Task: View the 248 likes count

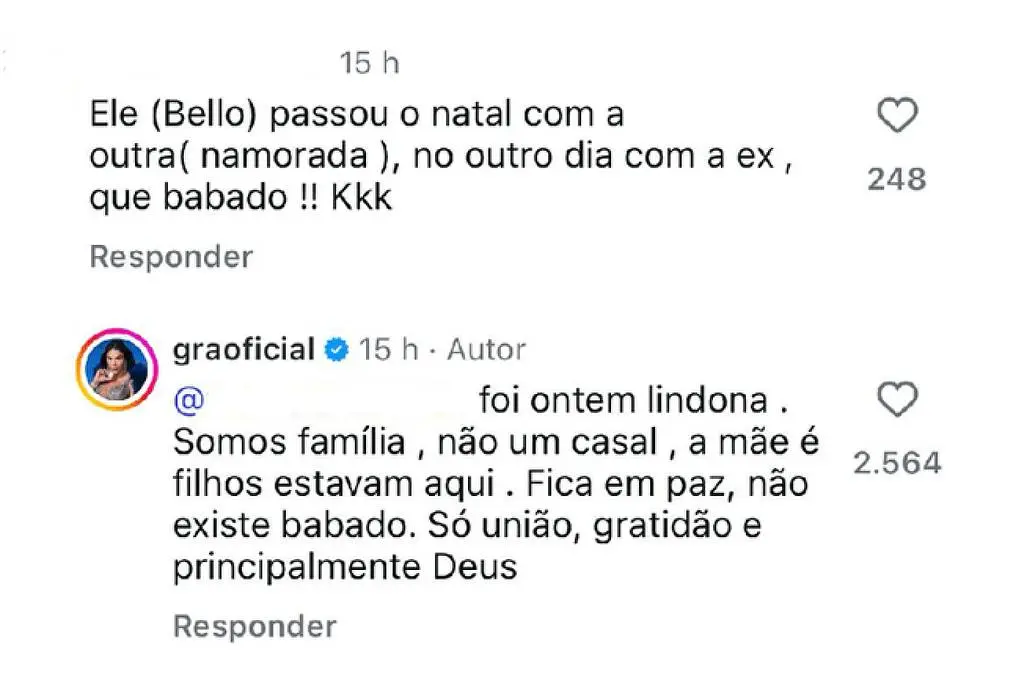Action: tap(897, 180)
